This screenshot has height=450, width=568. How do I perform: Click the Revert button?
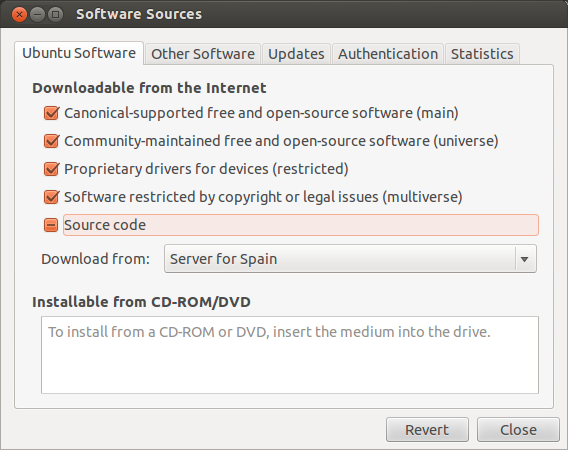click(x=427, y=430)
